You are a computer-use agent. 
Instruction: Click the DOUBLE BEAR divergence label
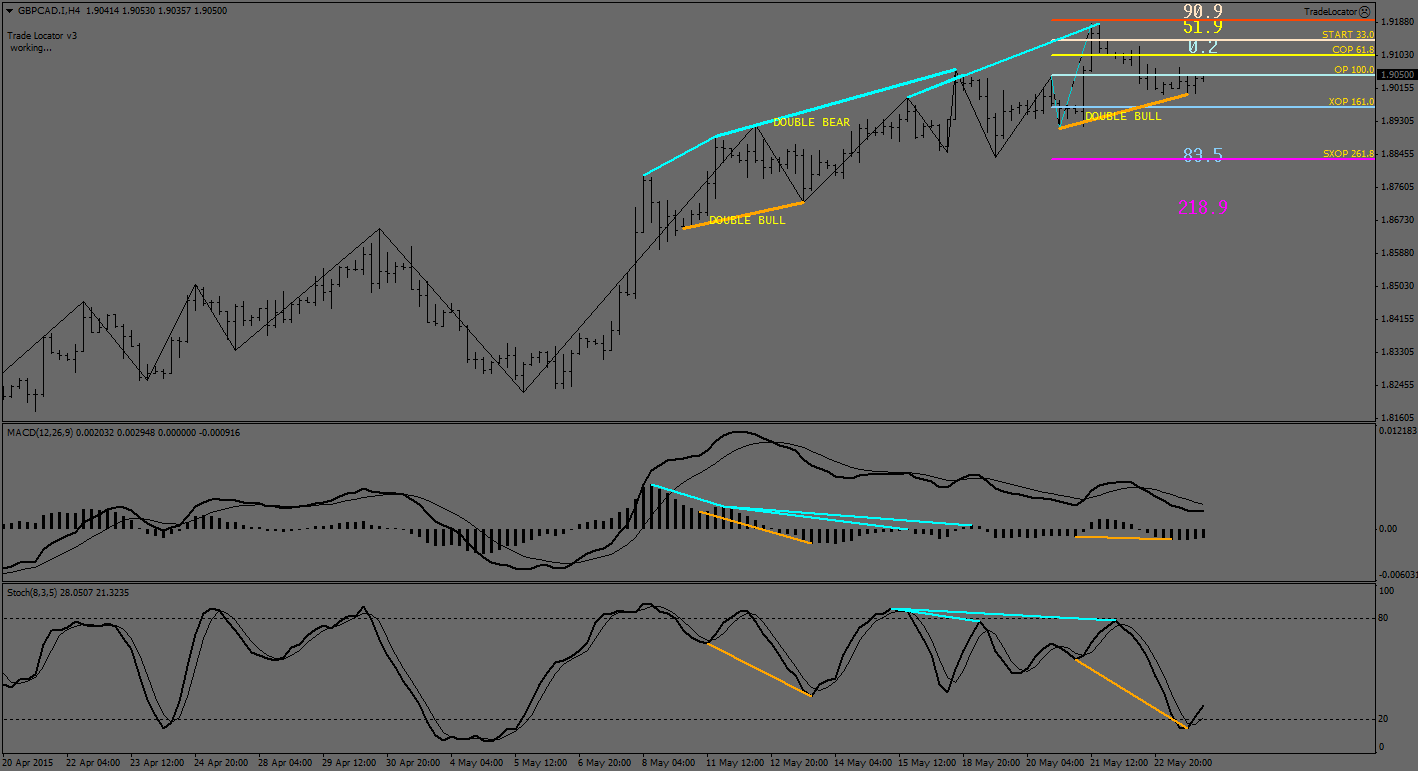click(x=811, y=123)
